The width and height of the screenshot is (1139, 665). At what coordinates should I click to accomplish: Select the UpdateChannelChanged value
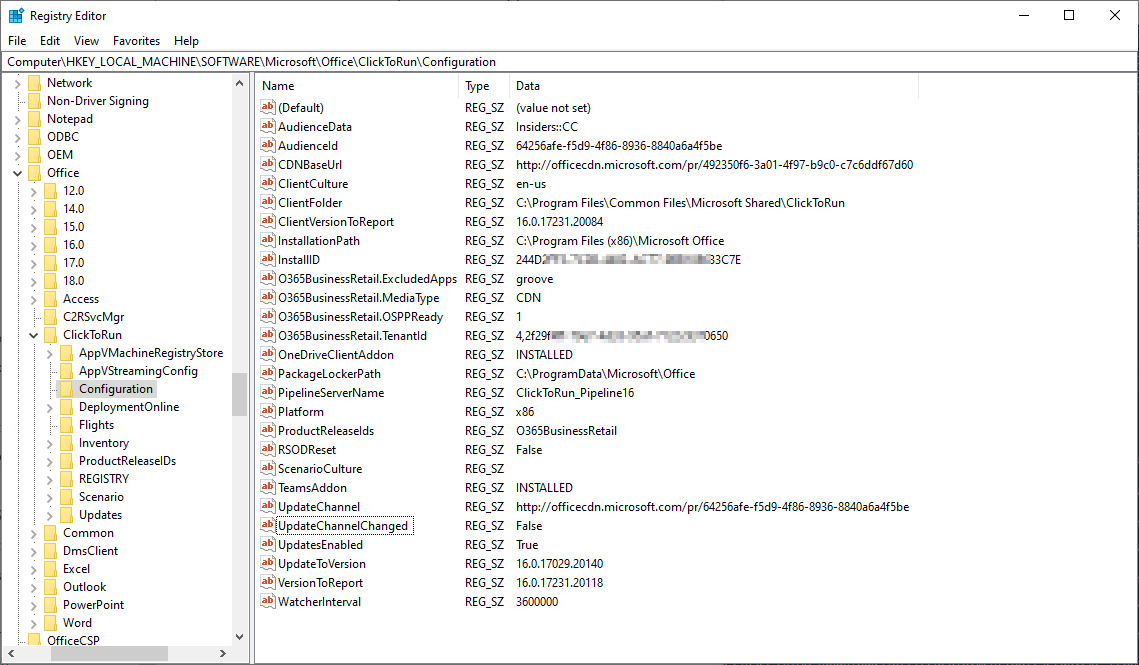pyautogui.click(x=345, y=525)
